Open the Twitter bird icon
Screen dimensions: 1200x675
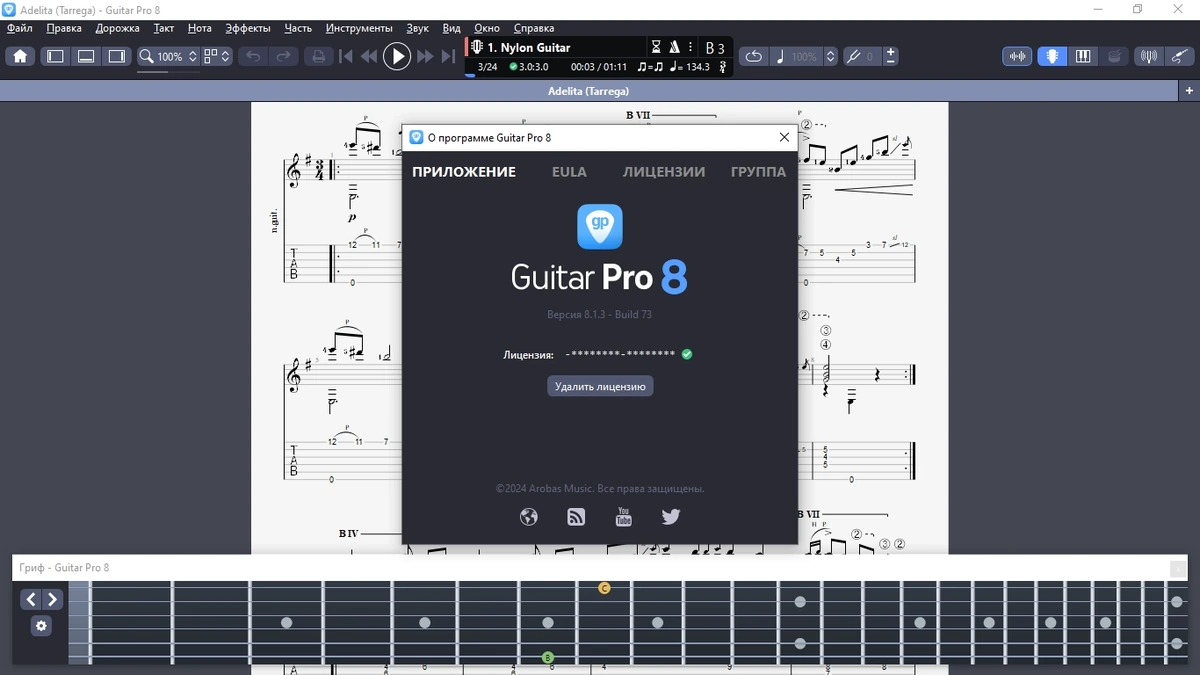[x=671, y=517]
